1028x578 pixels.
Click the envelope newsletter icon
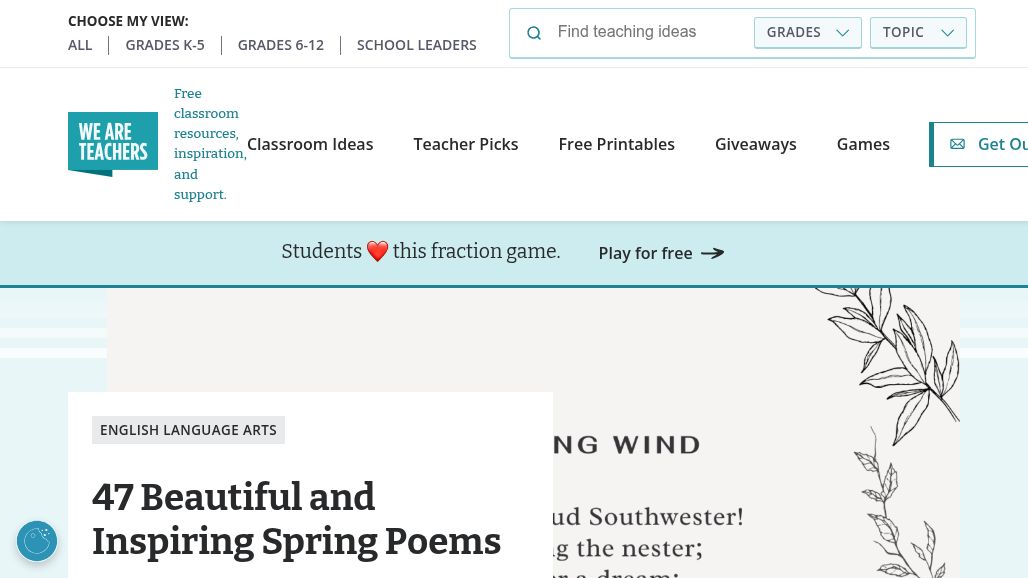[957, 144]
